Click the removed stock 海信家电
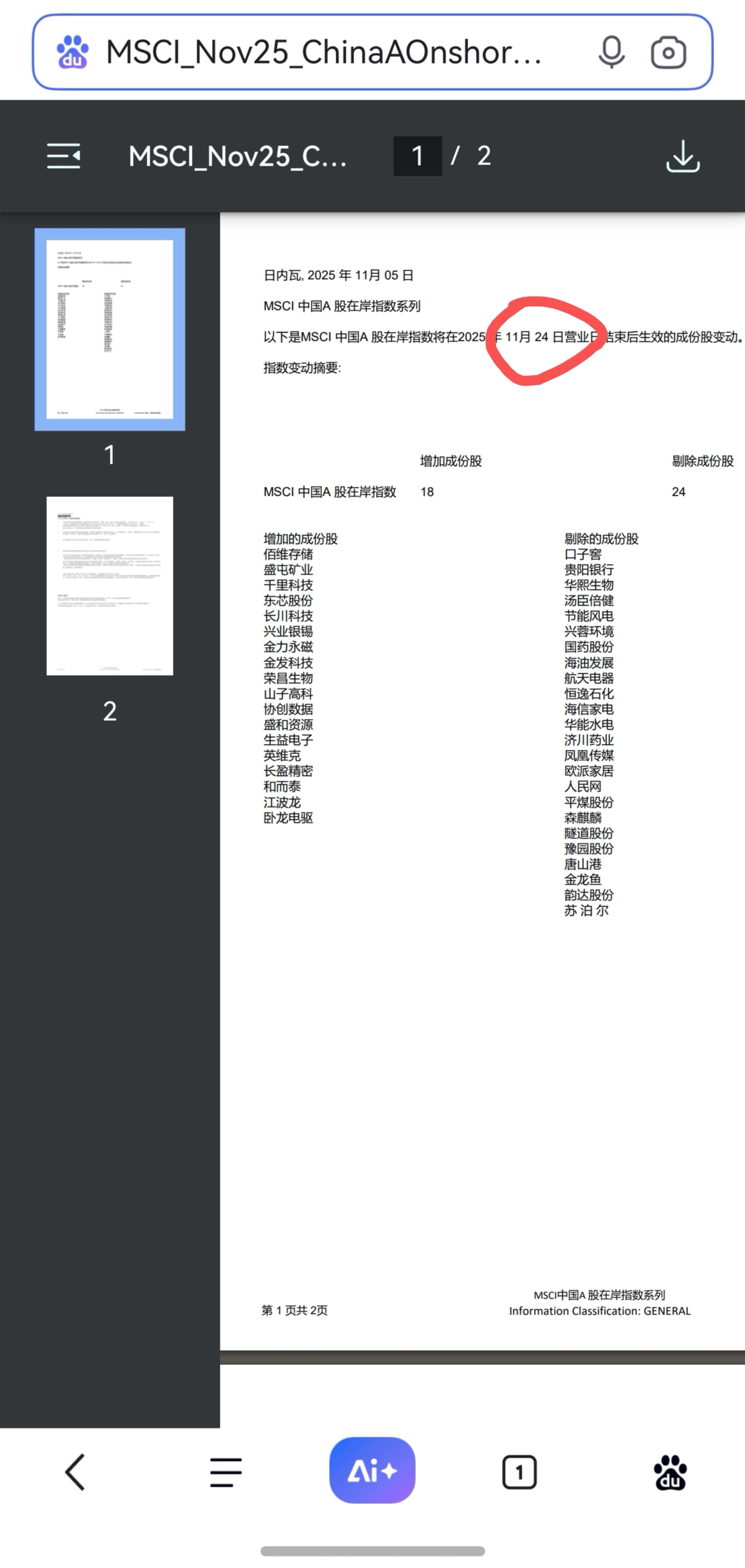This screenshot has width=745, height=1568. click(x=589, y=709)
